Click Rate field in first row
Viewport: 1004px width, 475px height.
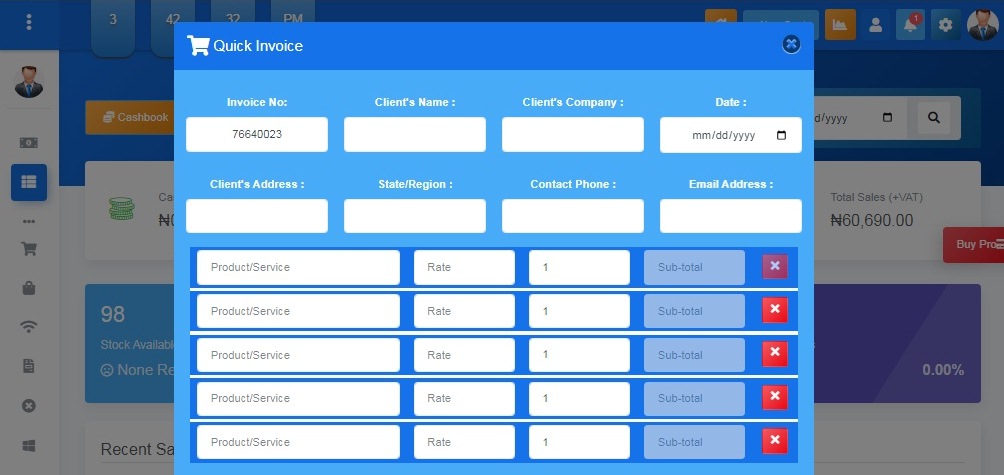point(464,267)
